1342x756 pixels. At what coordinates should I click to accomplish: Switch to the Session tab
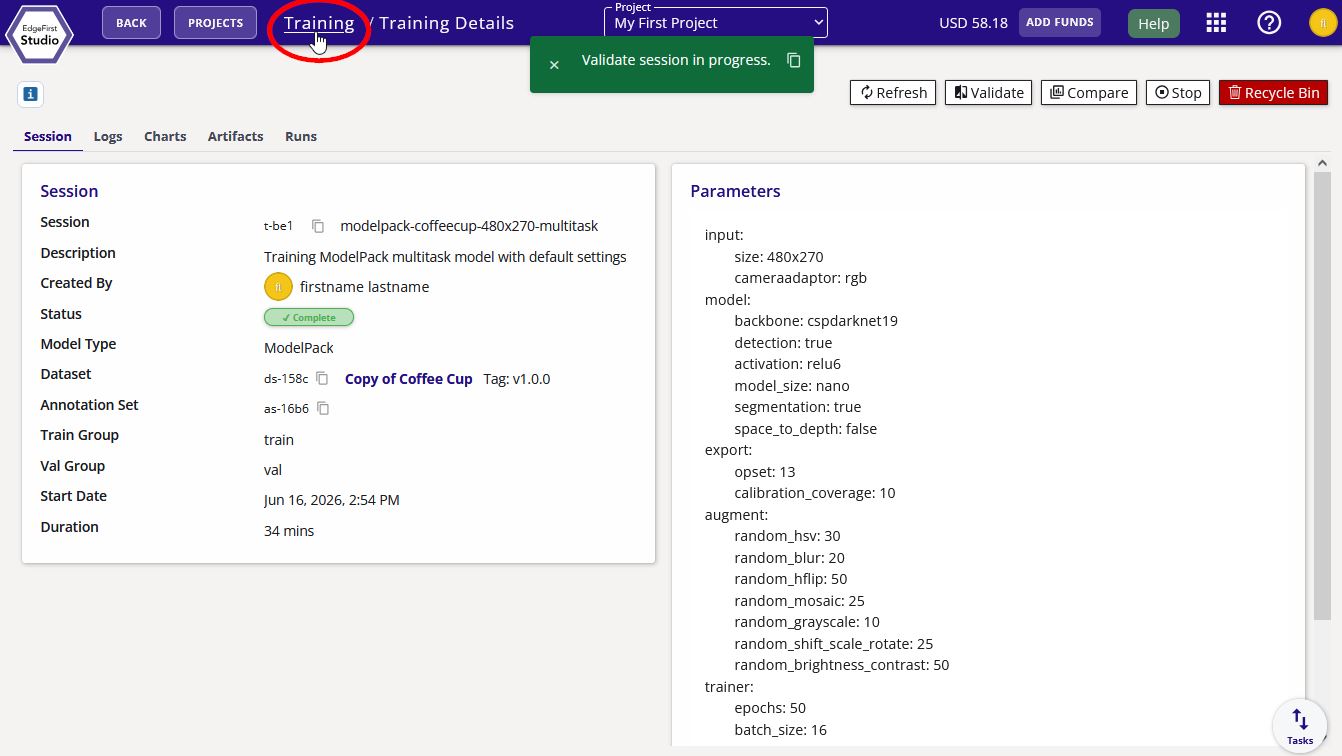click(x=48, y=136)
